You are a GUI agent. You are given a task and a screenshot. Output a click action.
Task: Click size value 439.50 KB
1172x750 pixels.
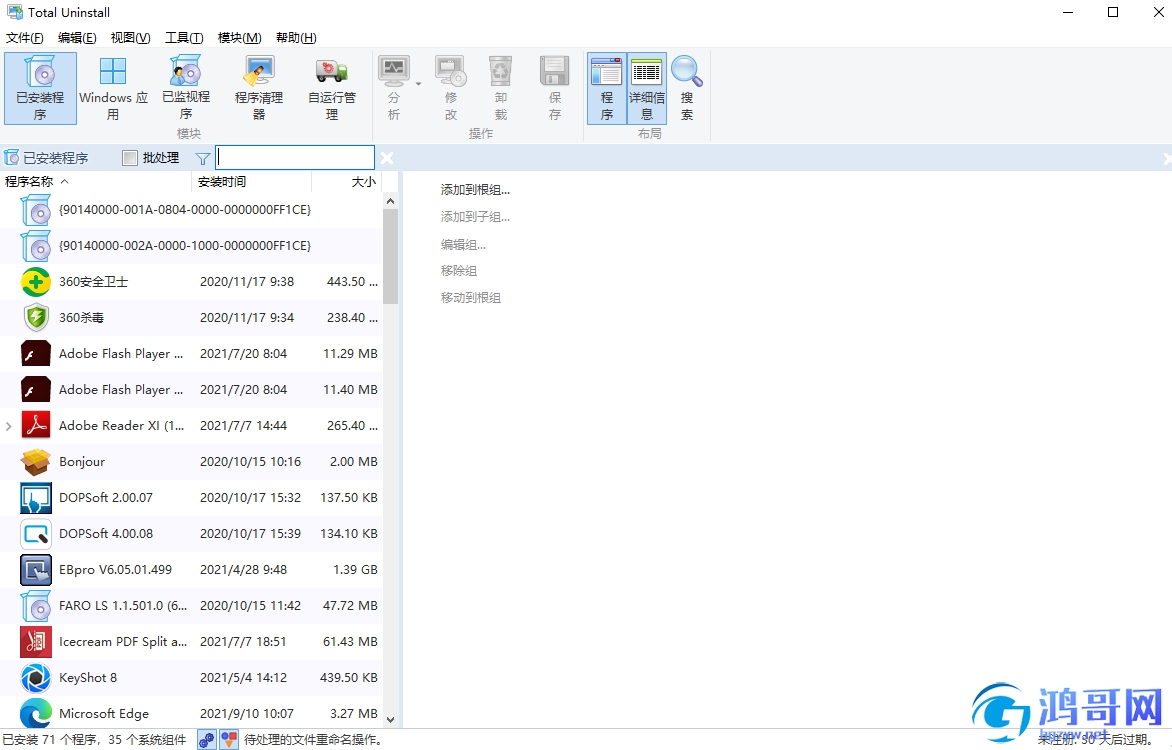coord(349,677)
